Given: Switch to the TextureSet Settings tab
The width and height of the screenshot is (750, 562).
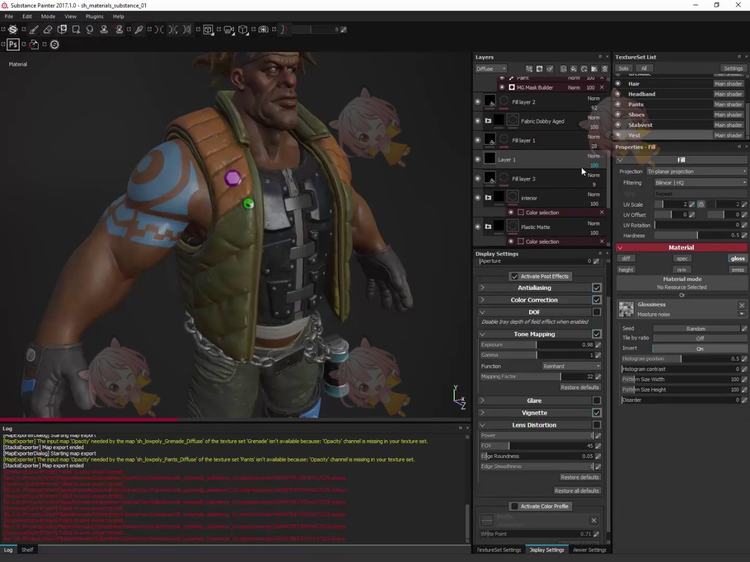Looking at the screenshot, I should (x=499, y=550).
